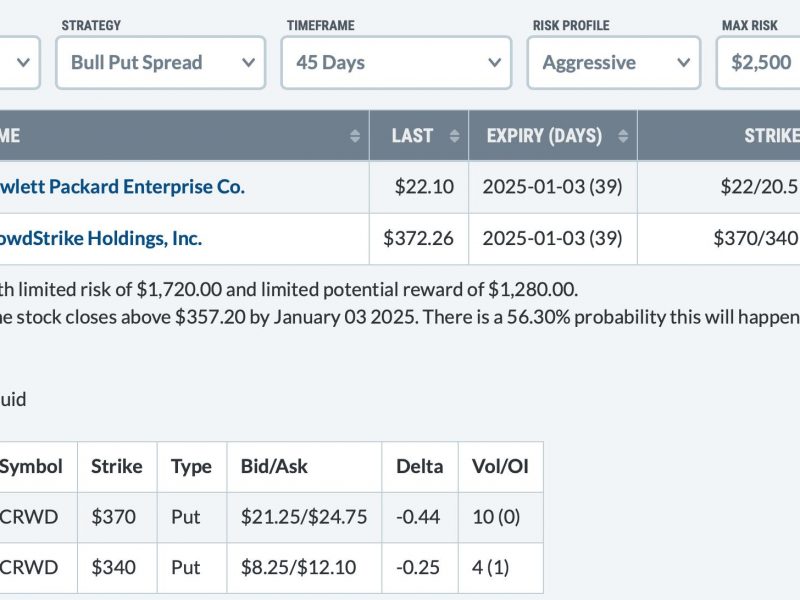The image size is (800, 600).
Task: Click the Type column header in legs table
Action: tap(192, 467)
